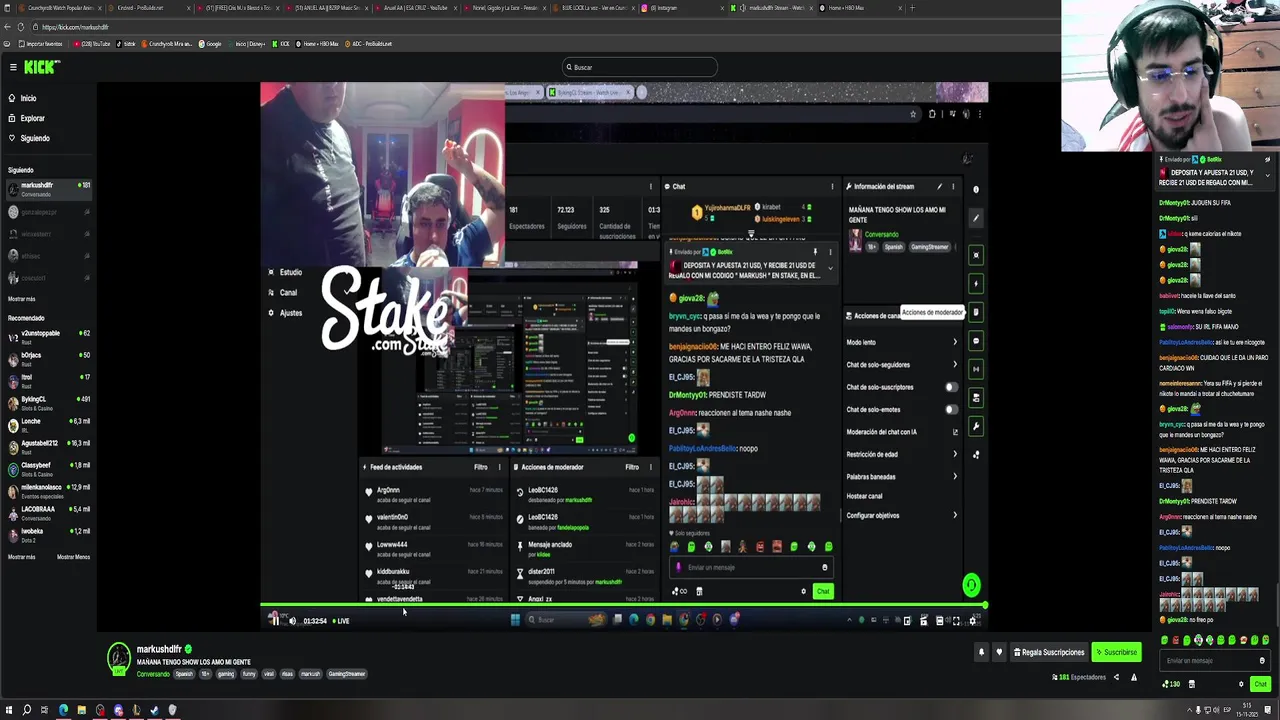Click the GamingStreamer tag below stream

tap(347, 674)
